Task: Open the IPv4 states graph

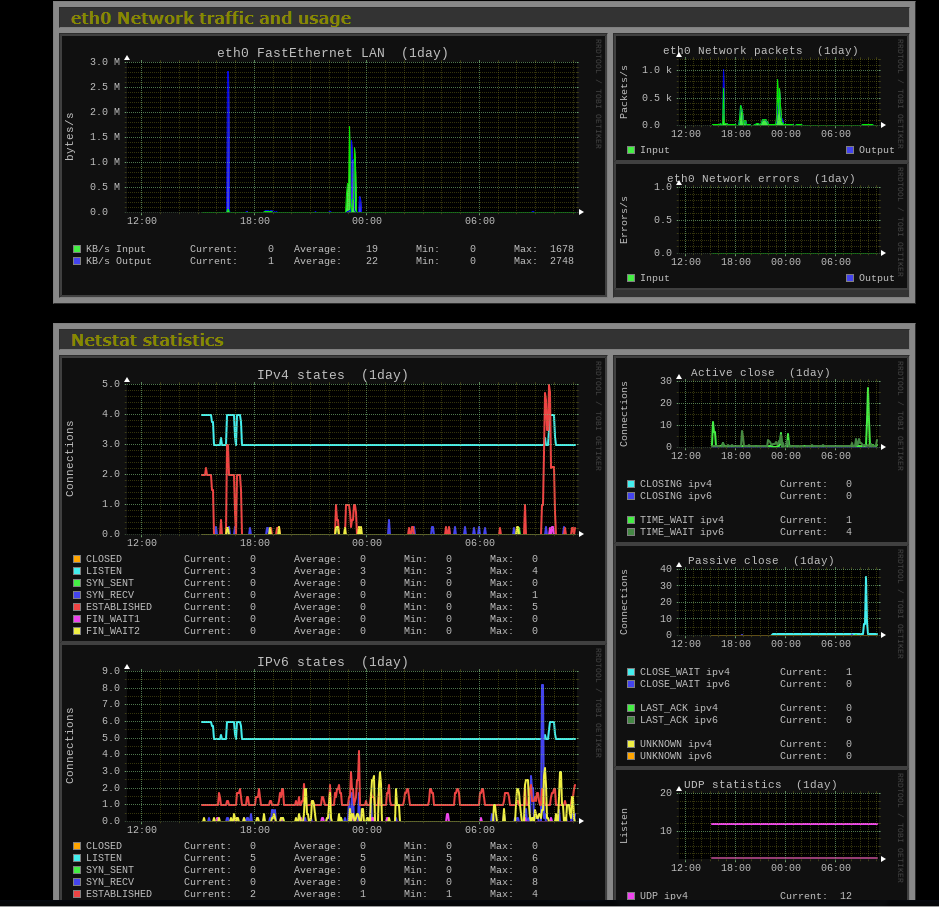Action: click(x=333, y=460)
